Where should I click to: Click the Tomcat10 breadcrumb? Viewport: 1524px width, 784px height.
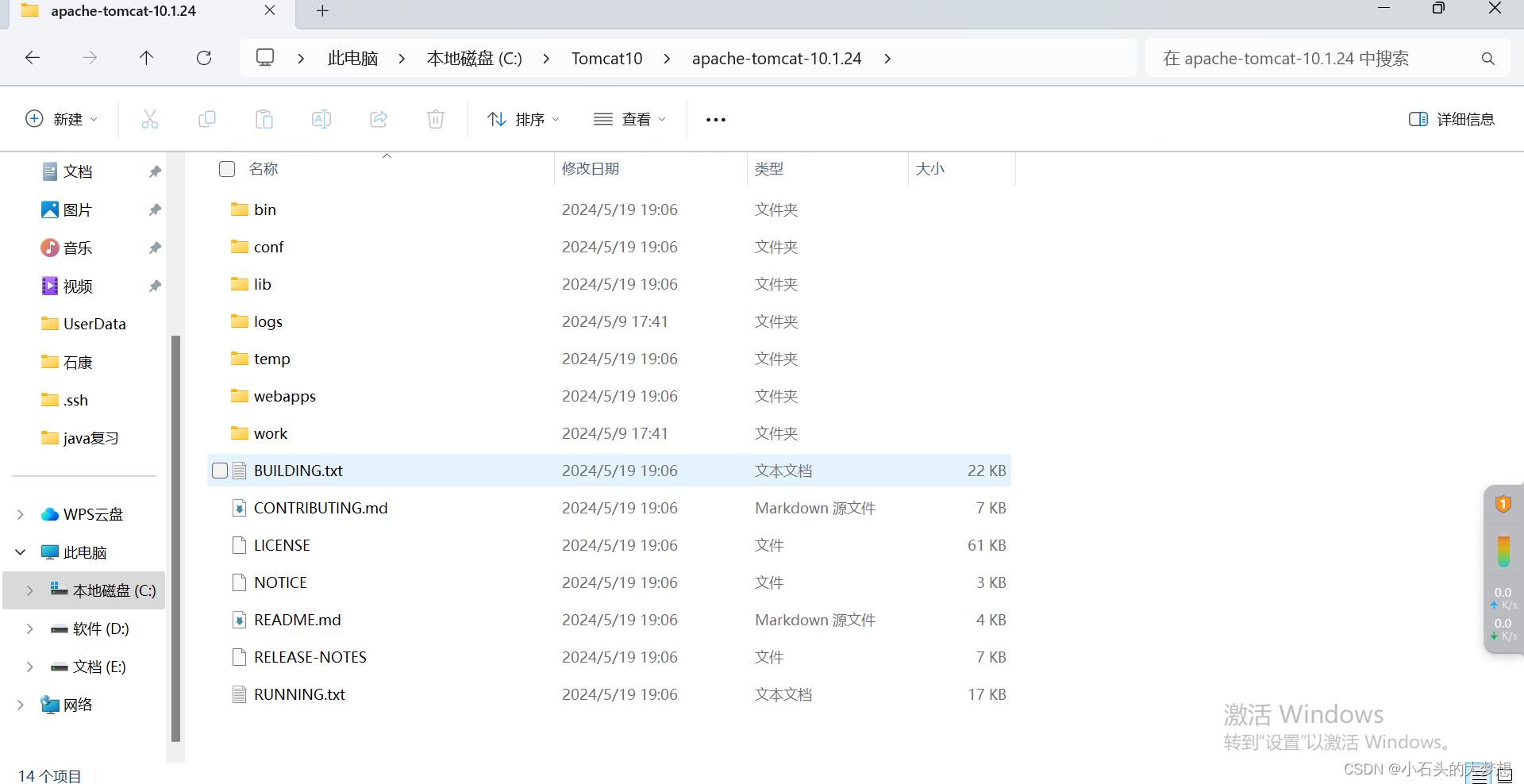(x=607, y=59)
